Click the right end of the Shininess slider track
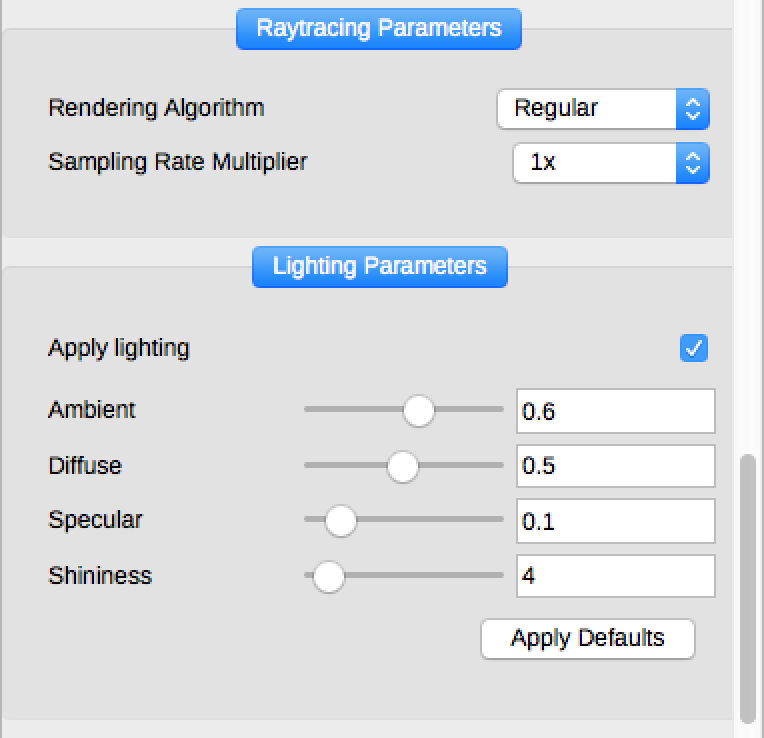764x738 pixels. [498, 576]
